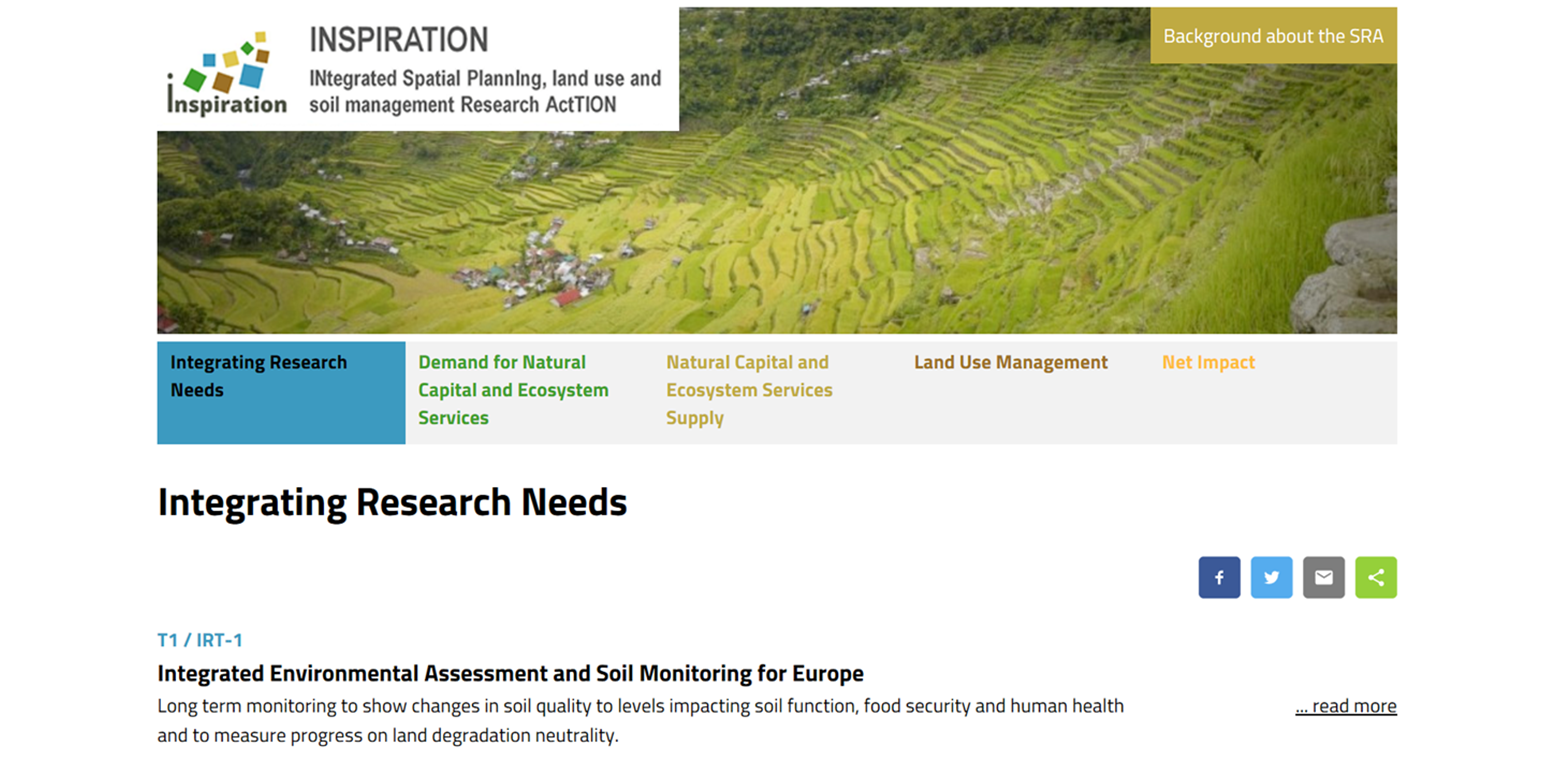Open Background about the SRA
The image size is (1545, 775).
[1272, 36]
